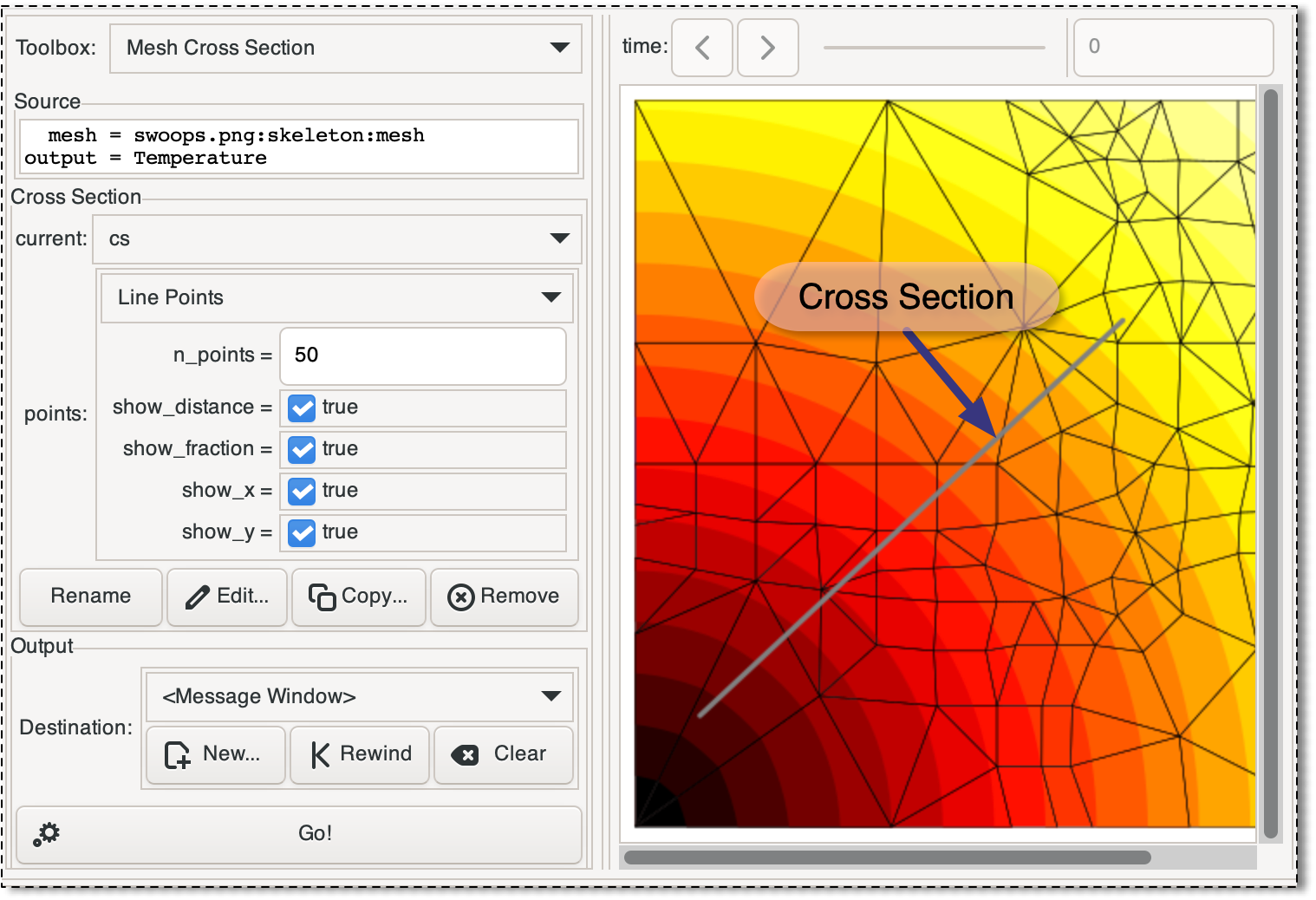Viewport: 1316px width, 900px height.
Task: Click the time slider track
Action: (x=935, y=48)
